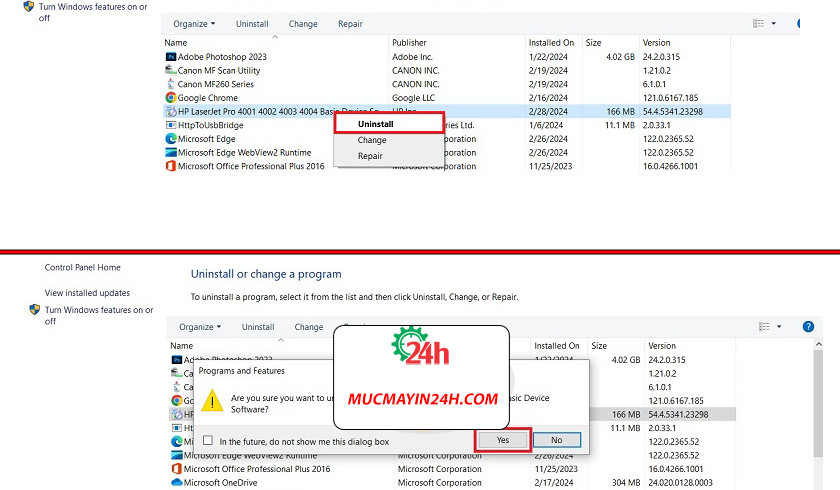Viewport: 840px width, 490px height.
Task: Open Control Panel Home link
Action: pyautogui.click(x=82, y=267)
